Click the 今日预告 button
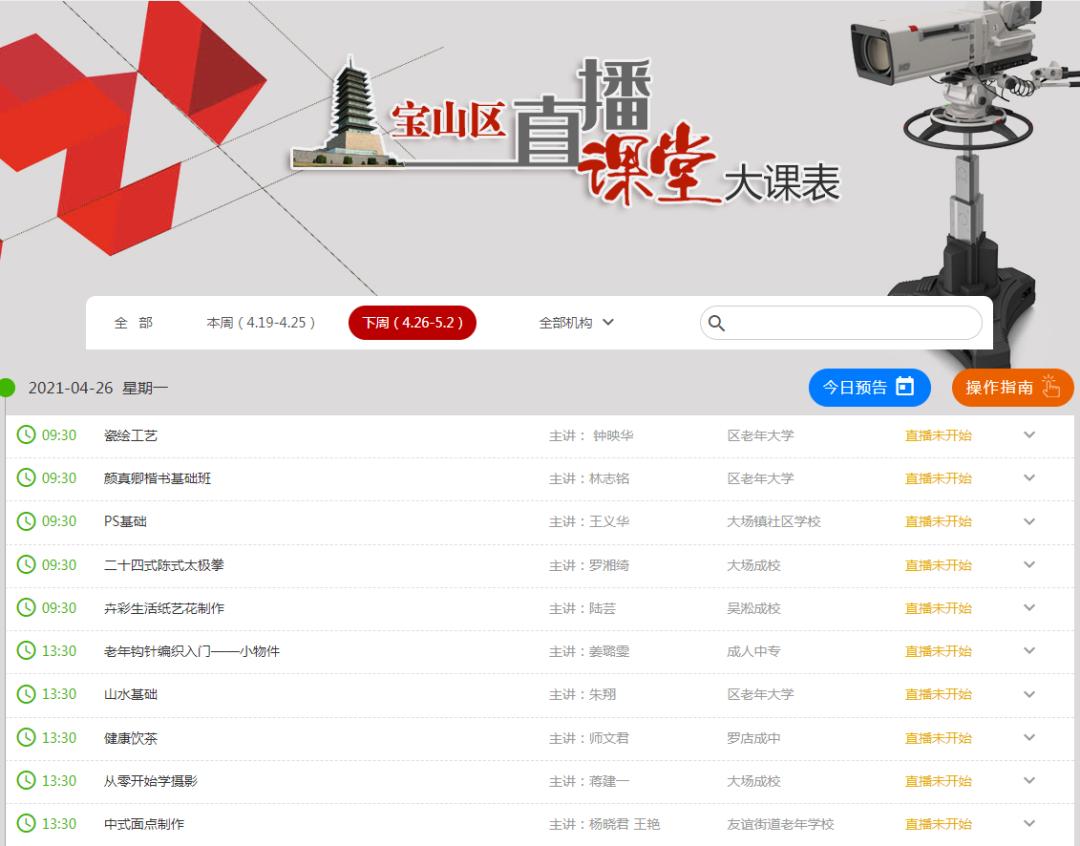This screenshot has height=846, width=1080. pyautogui.click(x=869, y=387)
